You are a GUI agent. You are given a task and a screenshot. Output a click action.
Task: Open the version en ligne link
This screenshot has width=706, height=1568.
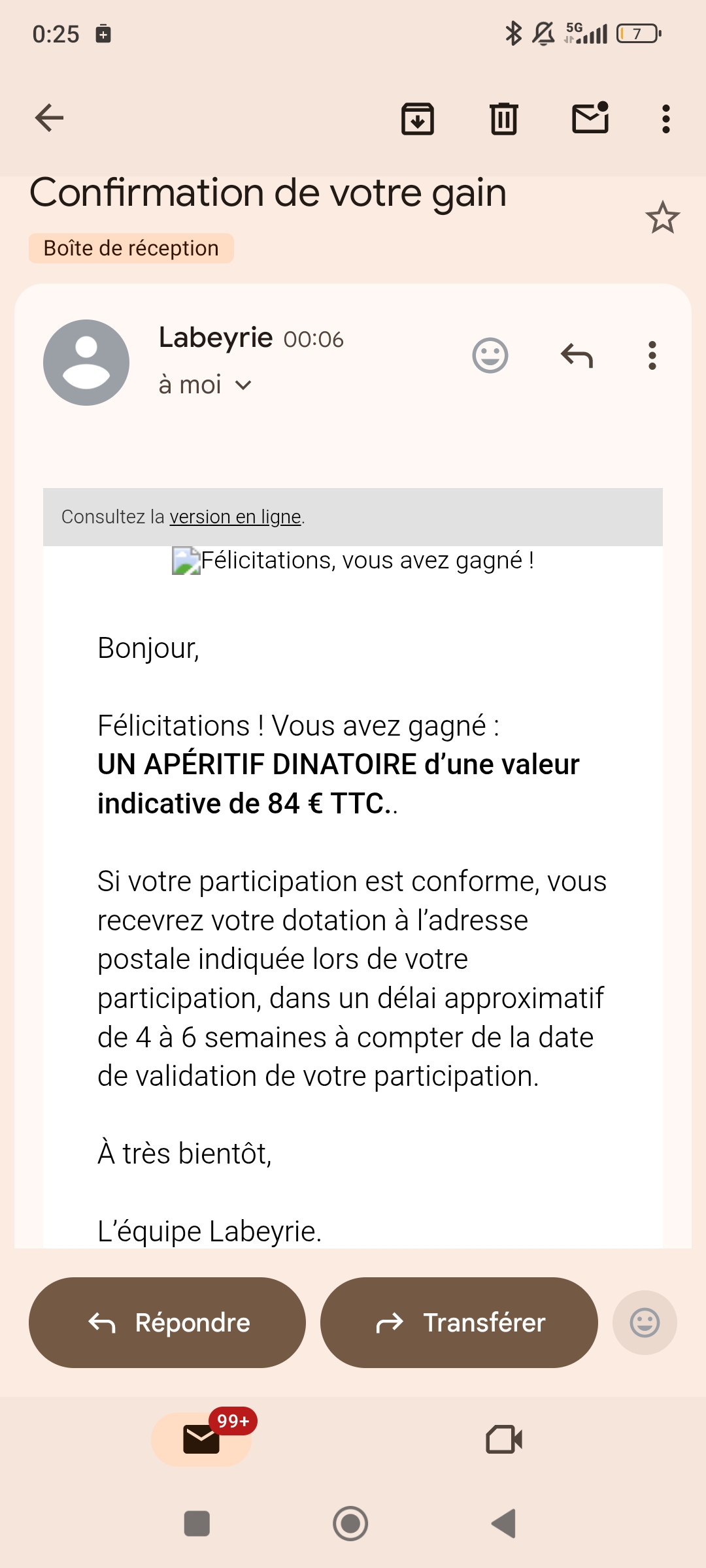pyautogui.click(x=235, y=517)
